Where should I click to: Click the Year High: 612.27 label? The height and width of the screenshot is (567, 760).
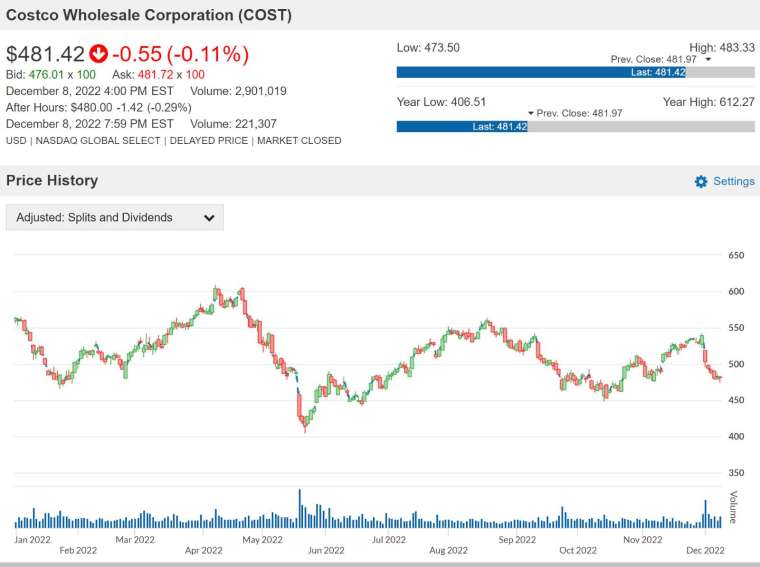pos(709,102)
